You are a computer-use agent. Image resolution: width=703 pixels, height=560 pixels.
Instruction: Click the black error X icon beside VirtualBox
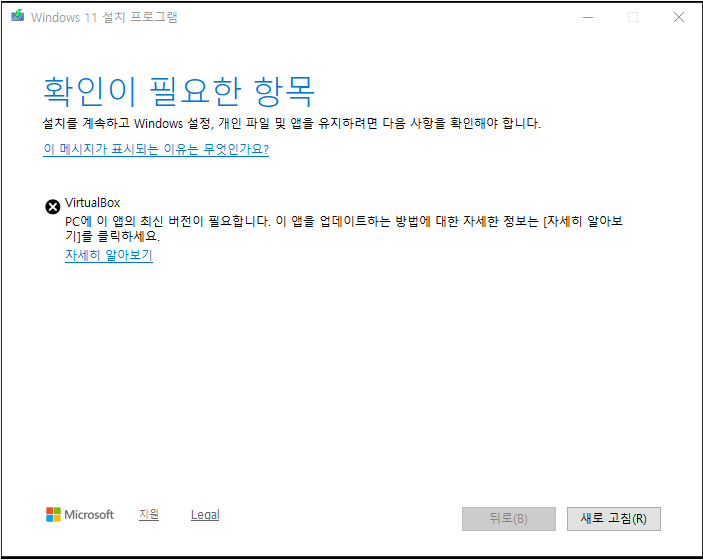pos(52,207)
